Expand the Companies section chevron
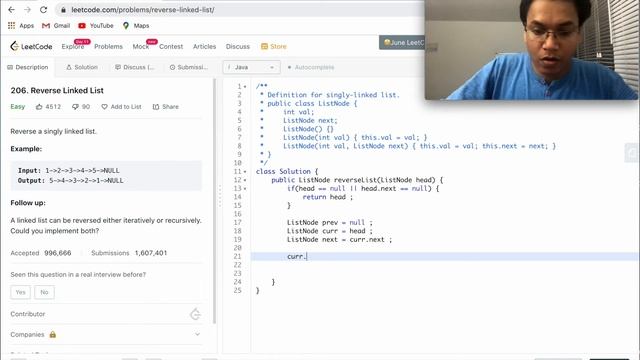Viewport: 640px width, 360px height. pos(198,334)
